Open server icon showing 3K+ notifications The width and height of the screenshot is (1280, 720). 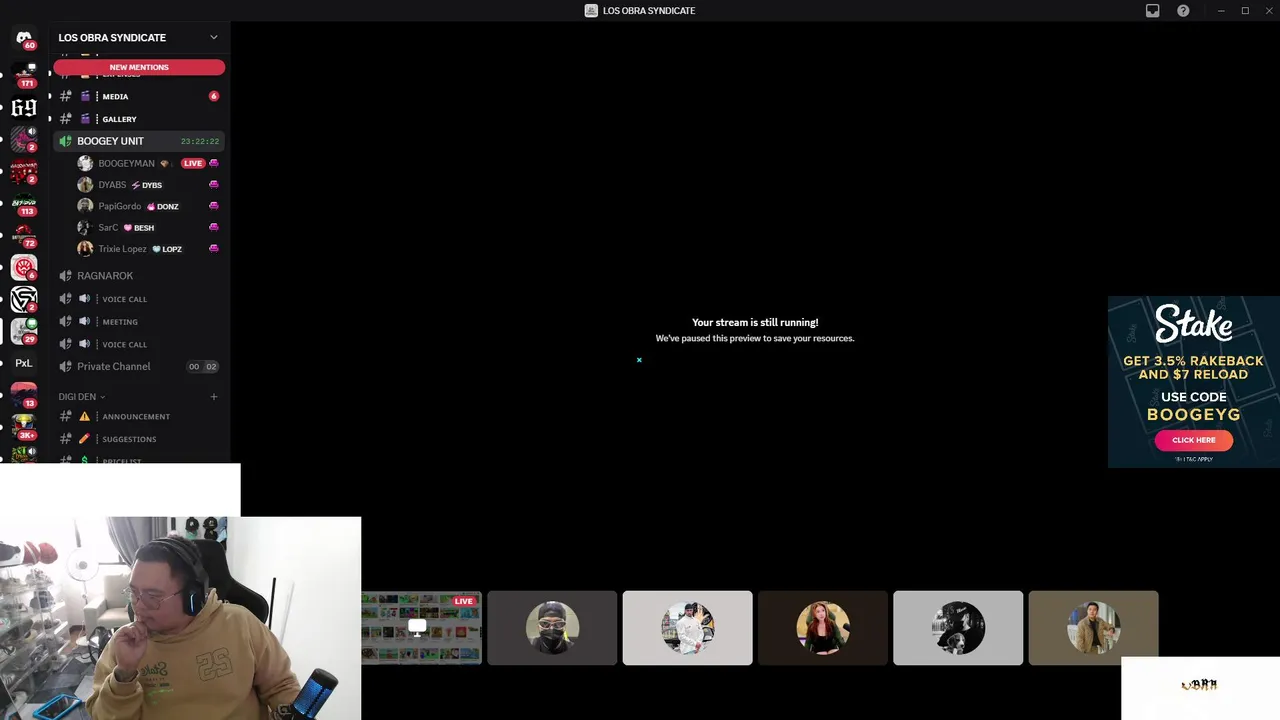tap(24, 427)
